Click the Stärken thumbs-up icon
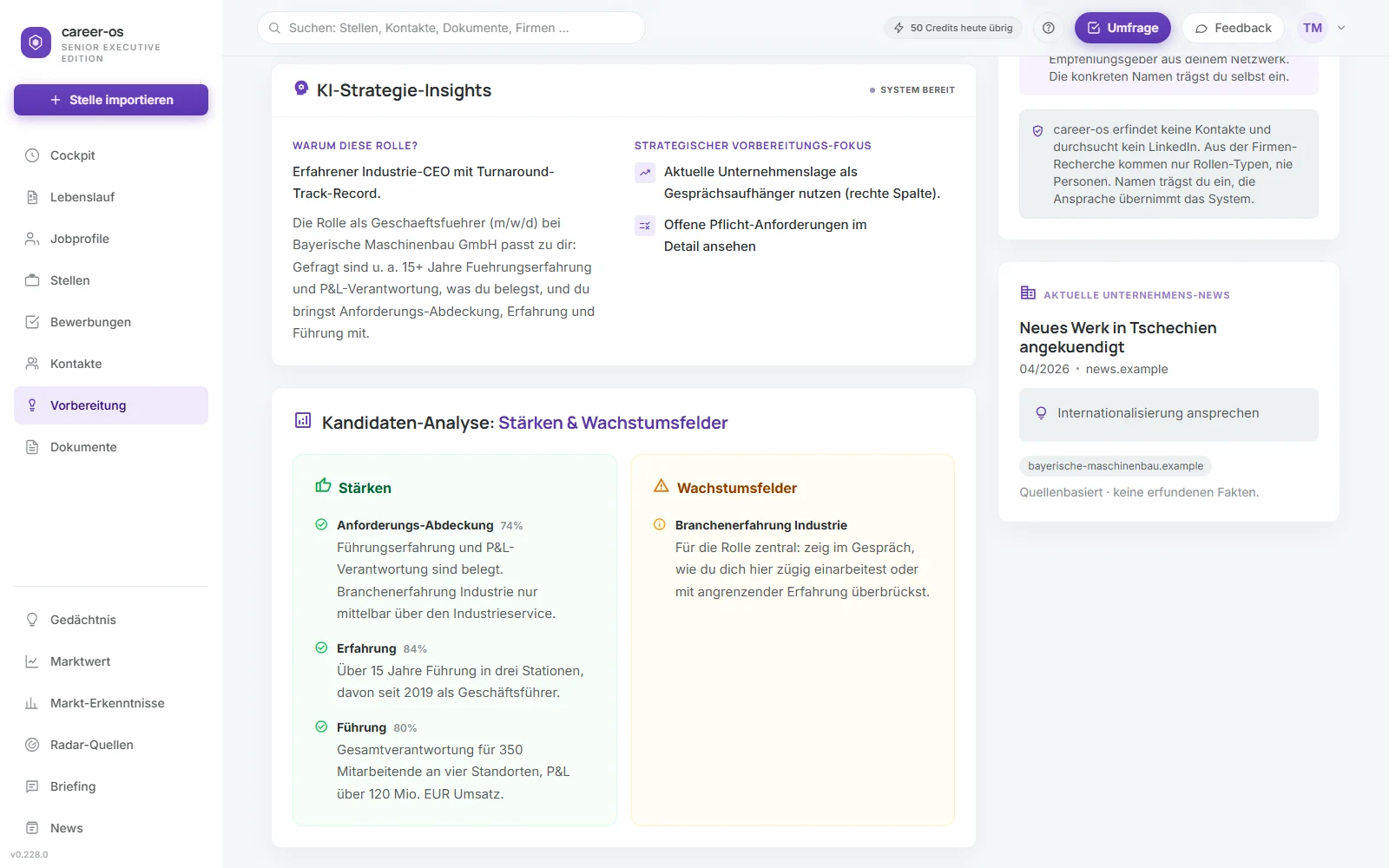Image resolution: width=1389 pixels, height=868 pixels. [323, 486]
